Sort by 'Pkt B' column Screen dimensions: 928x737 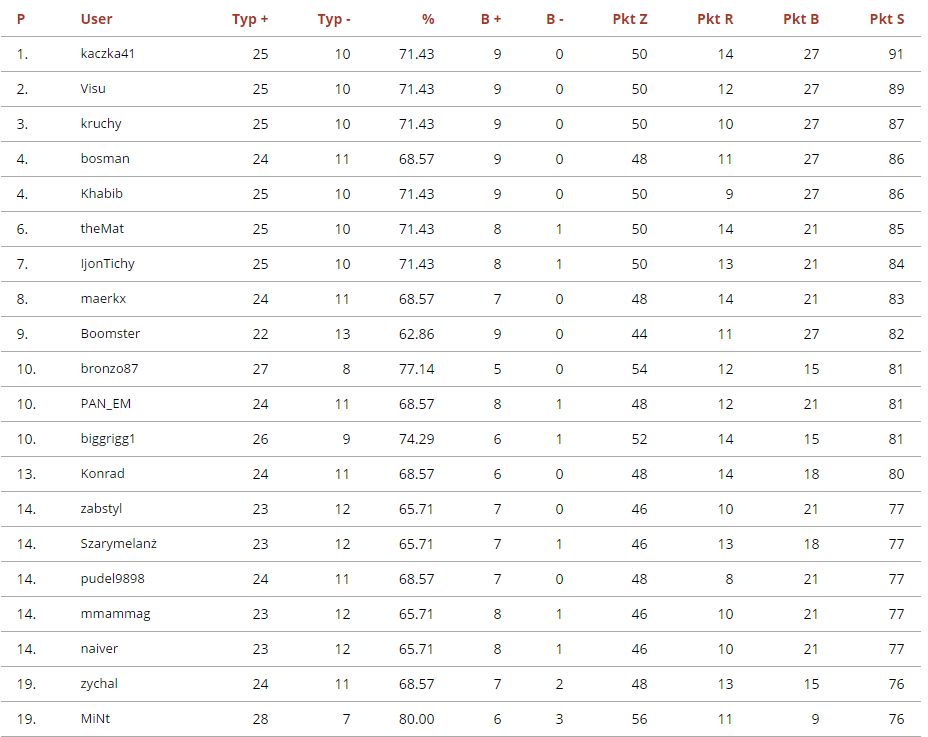coord(801,19)
